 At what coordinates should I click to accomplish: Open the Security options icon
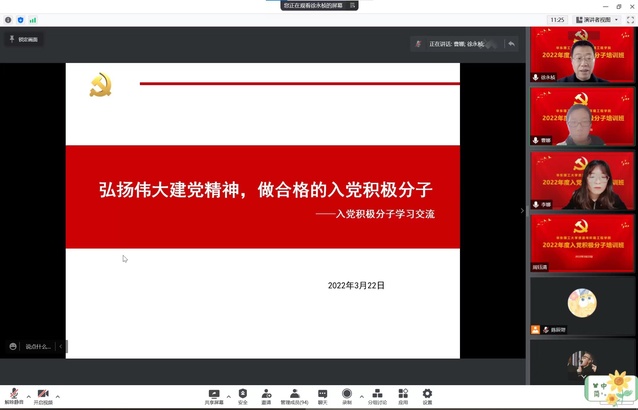pos(242,394)
